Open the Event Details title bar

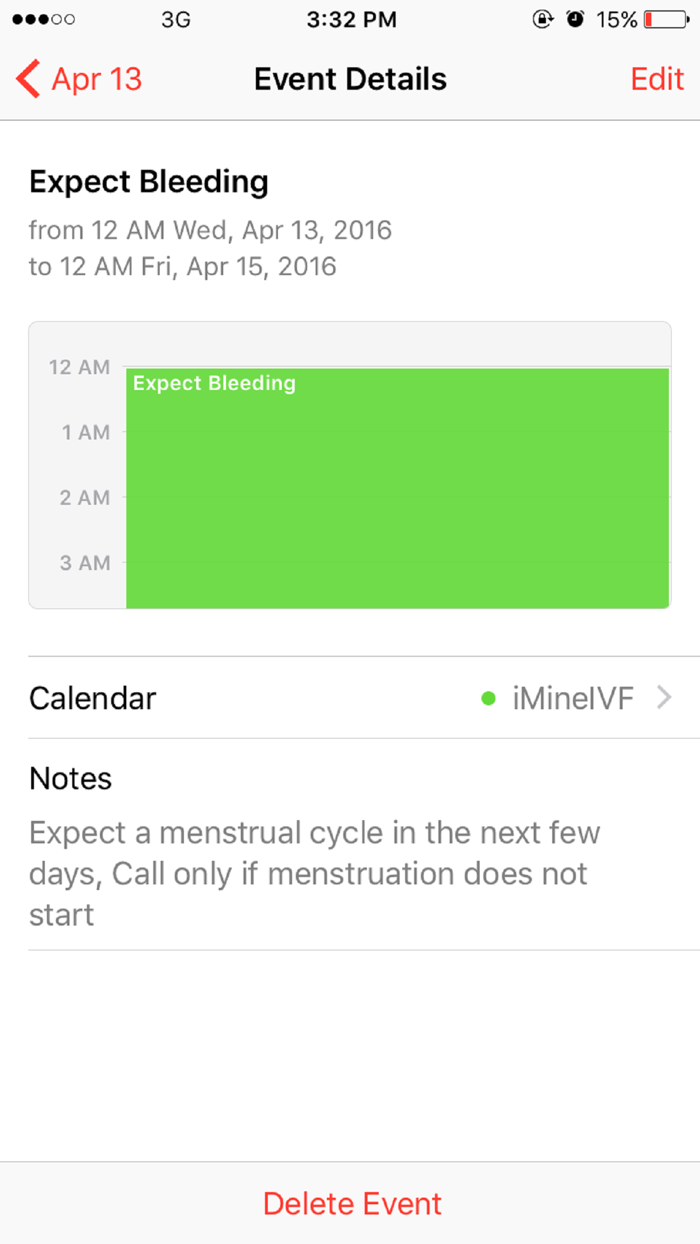tap(350, 79)
